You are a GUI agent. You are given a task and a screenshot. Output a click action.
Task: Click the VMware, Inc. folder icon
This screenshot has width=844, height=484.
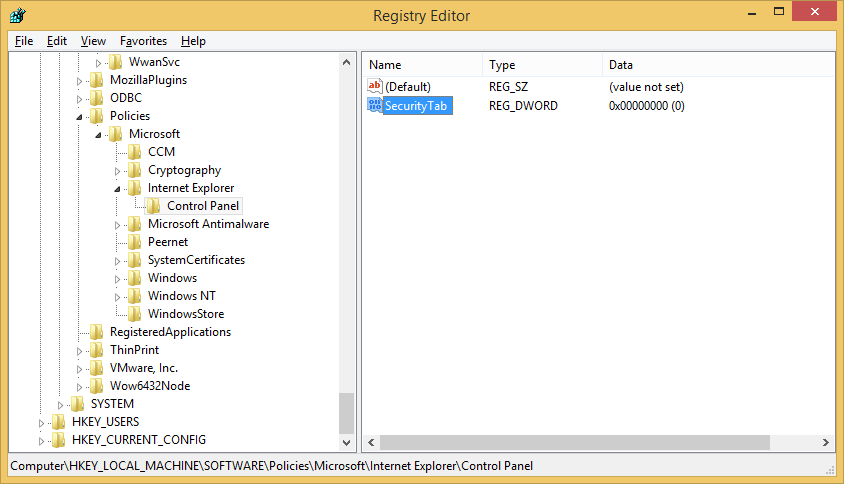tap(97, 368)
